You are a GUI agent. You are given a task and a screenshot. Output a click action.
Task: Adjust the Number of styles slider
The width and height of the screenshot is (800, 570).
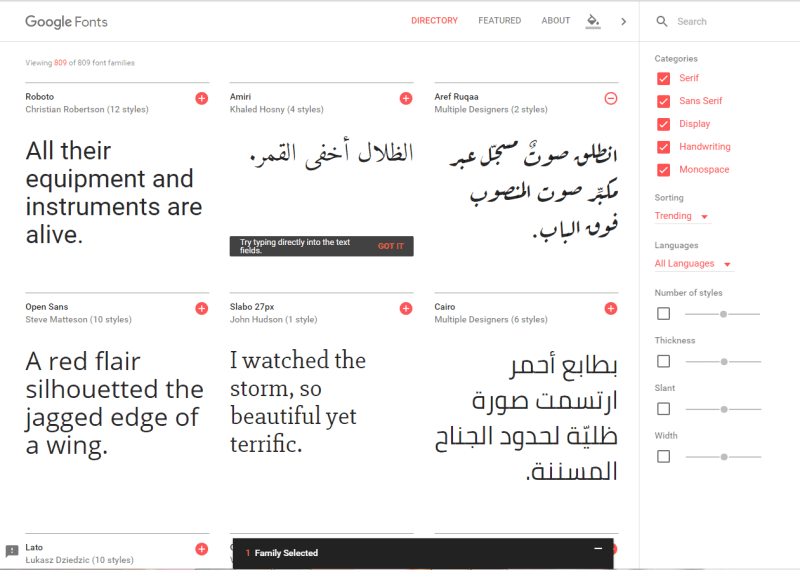pyautogui.click(x=723, y=314)
